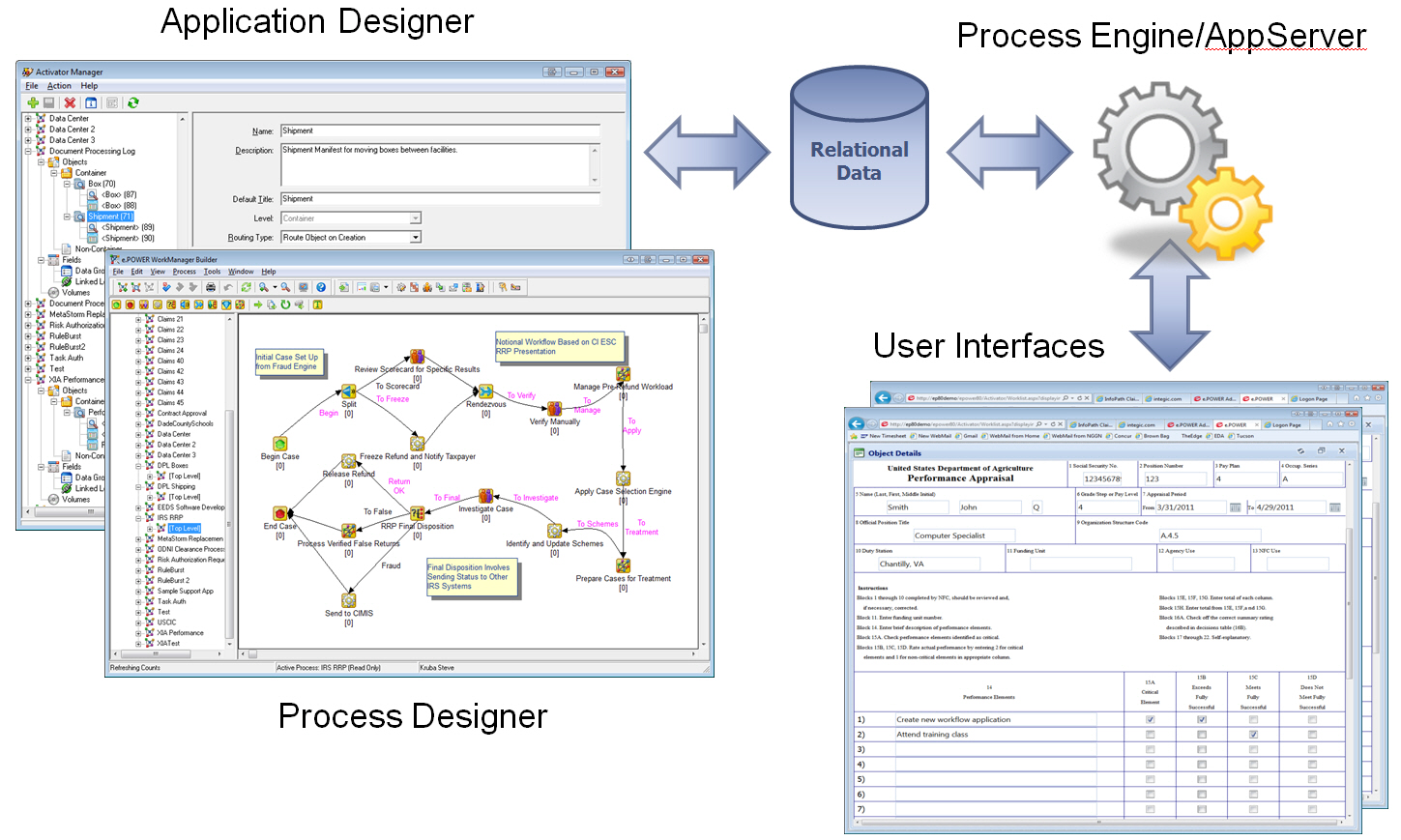Image resolution: width=1401 pixels, height=840 pixels.
Task: Select Apply Case Selection Engine node icon
Action: [624, 478]
